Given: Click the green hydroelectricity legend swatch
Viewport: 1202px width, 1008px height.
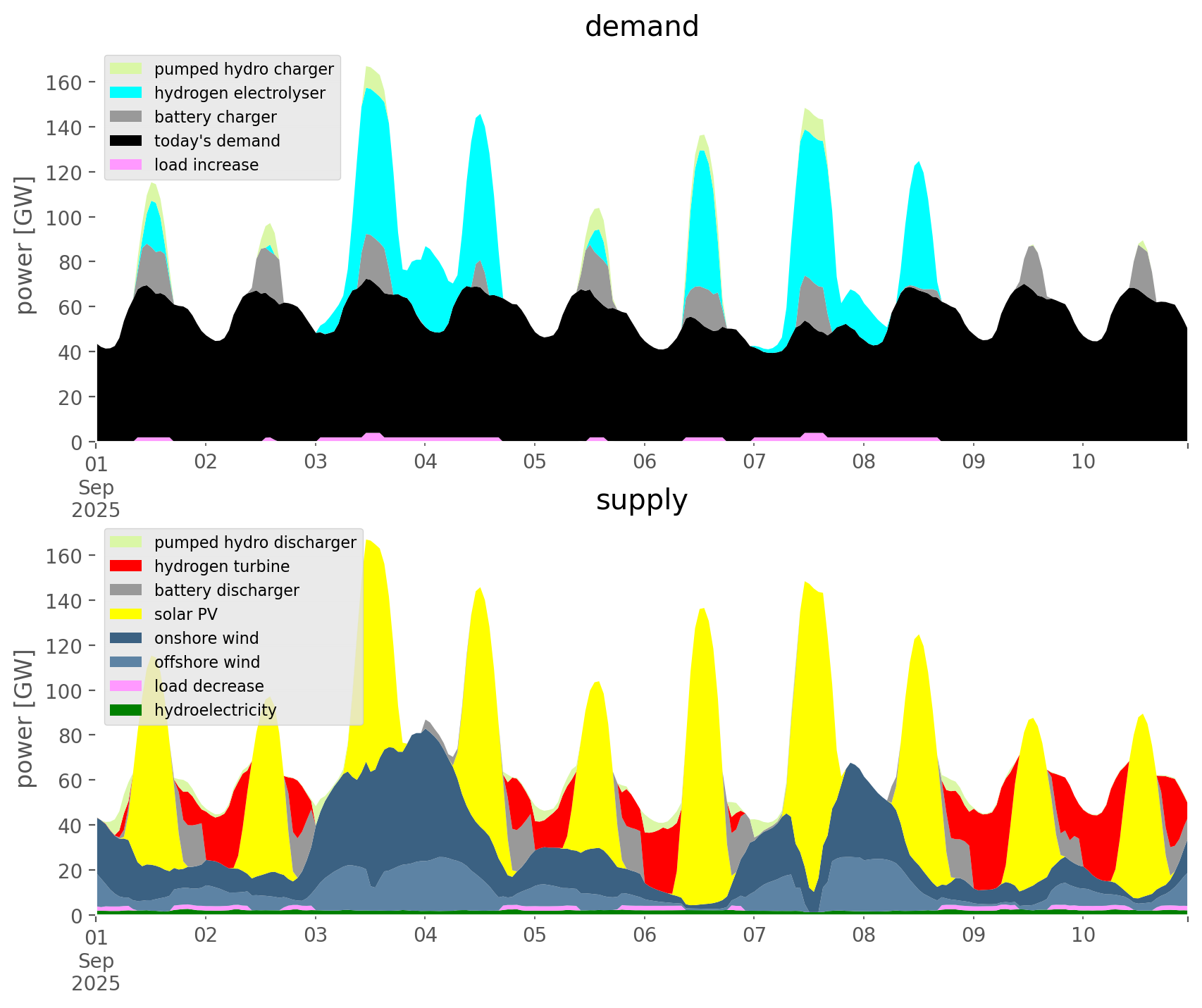Looking at the screenshot, I should 126,710.
